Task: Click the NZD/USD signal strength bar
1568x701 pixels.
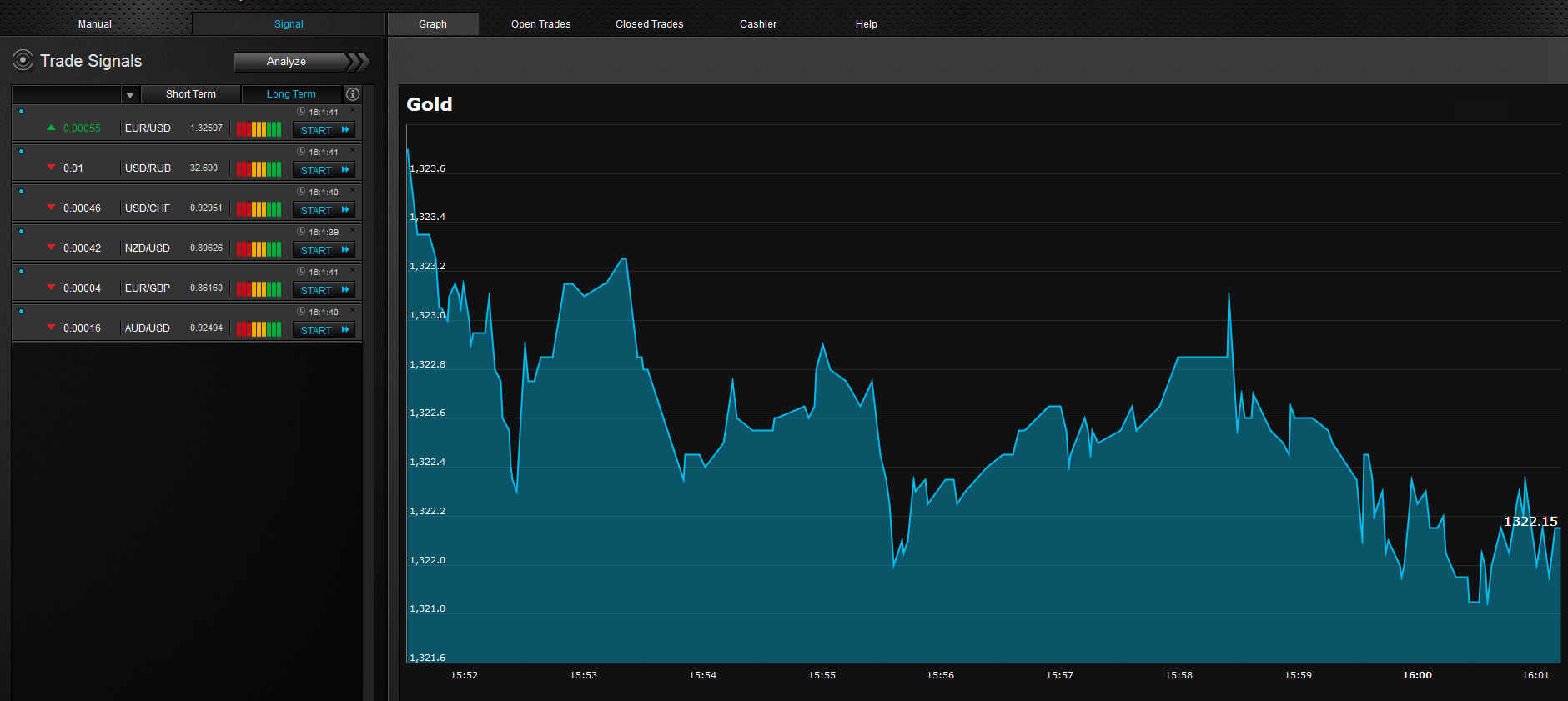Action: point(259,248)
